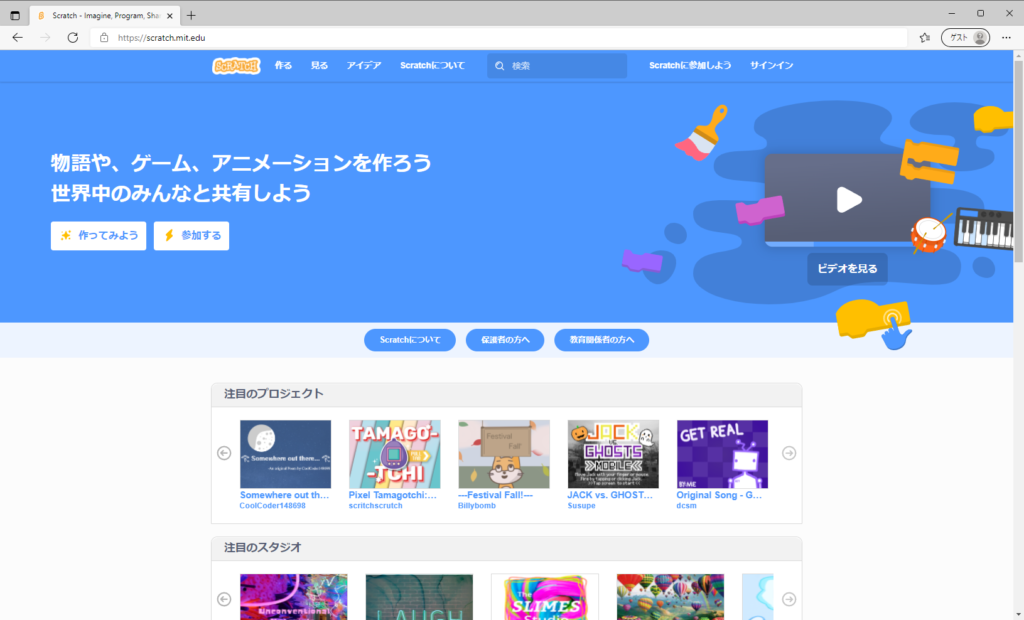1024x620 pixels.
Task: Click the browser back arrow
Action: (17, 37)
